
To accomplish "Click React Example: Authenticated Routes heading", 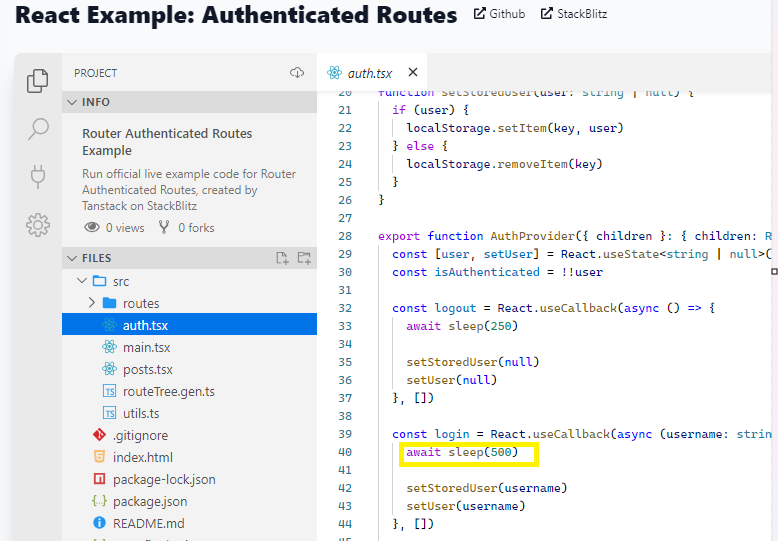I will click(x=236, y=14).
